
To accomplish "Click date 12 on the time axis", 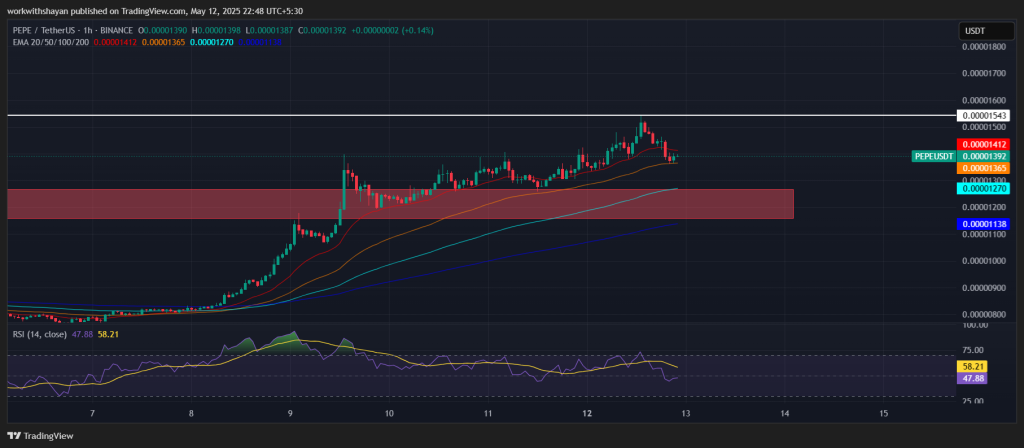I will point(587,413).
